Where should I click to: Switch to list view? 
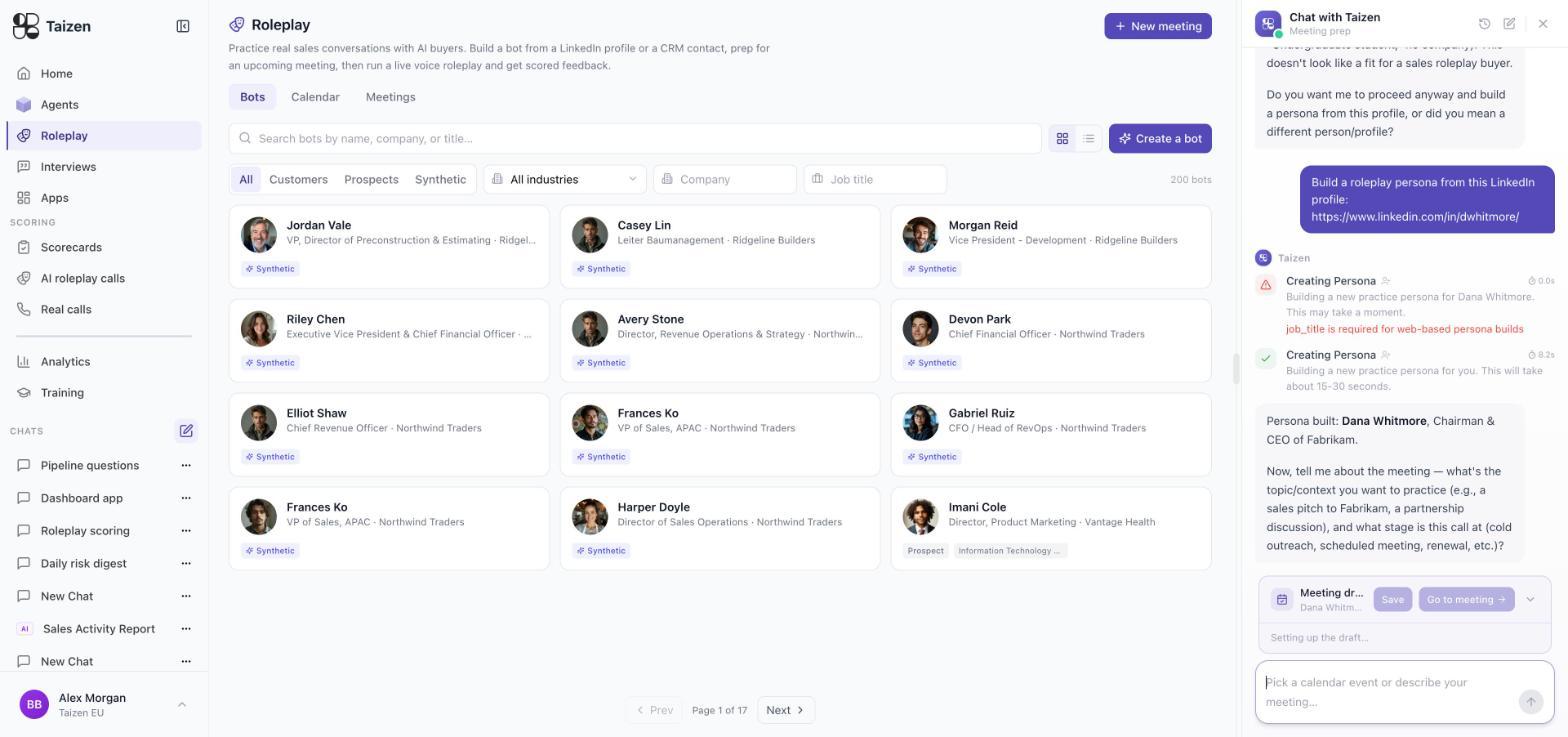pos(1089,139)
